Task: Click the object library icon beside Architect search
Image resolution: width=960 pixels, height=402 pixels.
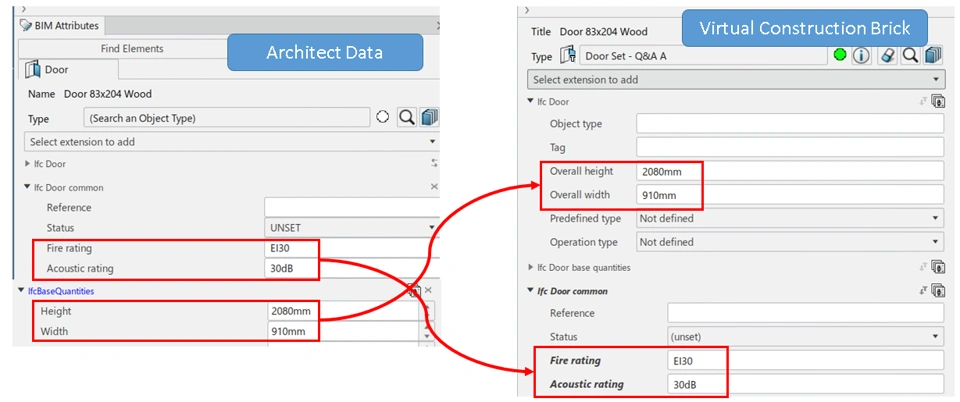Action: point(429,118)
